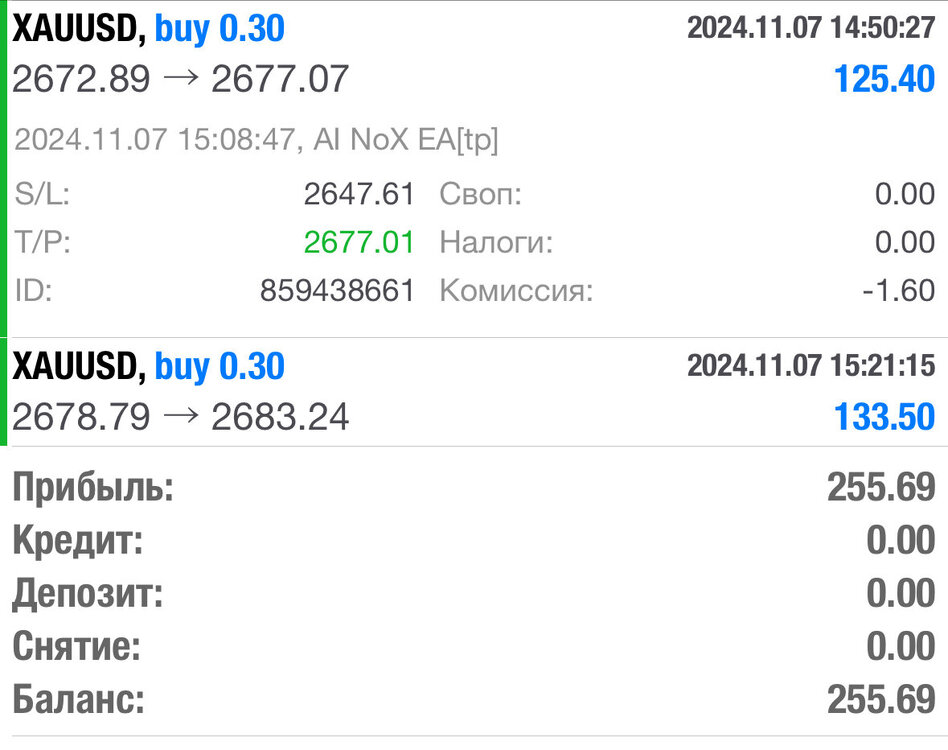Tap the S/L value 2647.61
Screen dimensions: 948x750
tap(359, 194)
